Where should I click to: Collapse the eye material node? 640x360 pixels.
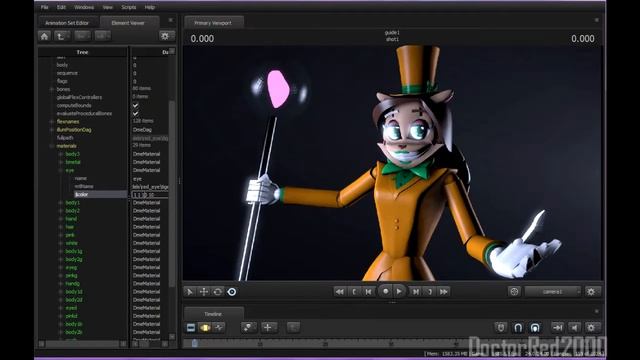[x=61, y=170]
